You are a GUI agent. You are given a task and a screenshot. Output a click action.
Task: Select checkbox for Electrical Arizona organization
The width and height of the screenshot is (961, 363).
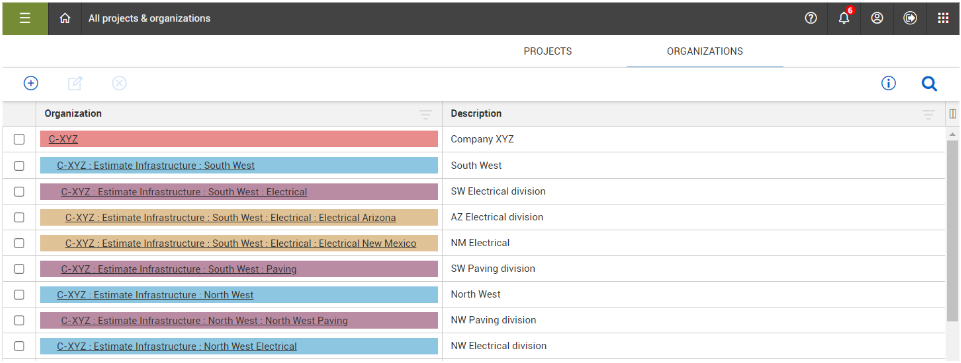19,217
